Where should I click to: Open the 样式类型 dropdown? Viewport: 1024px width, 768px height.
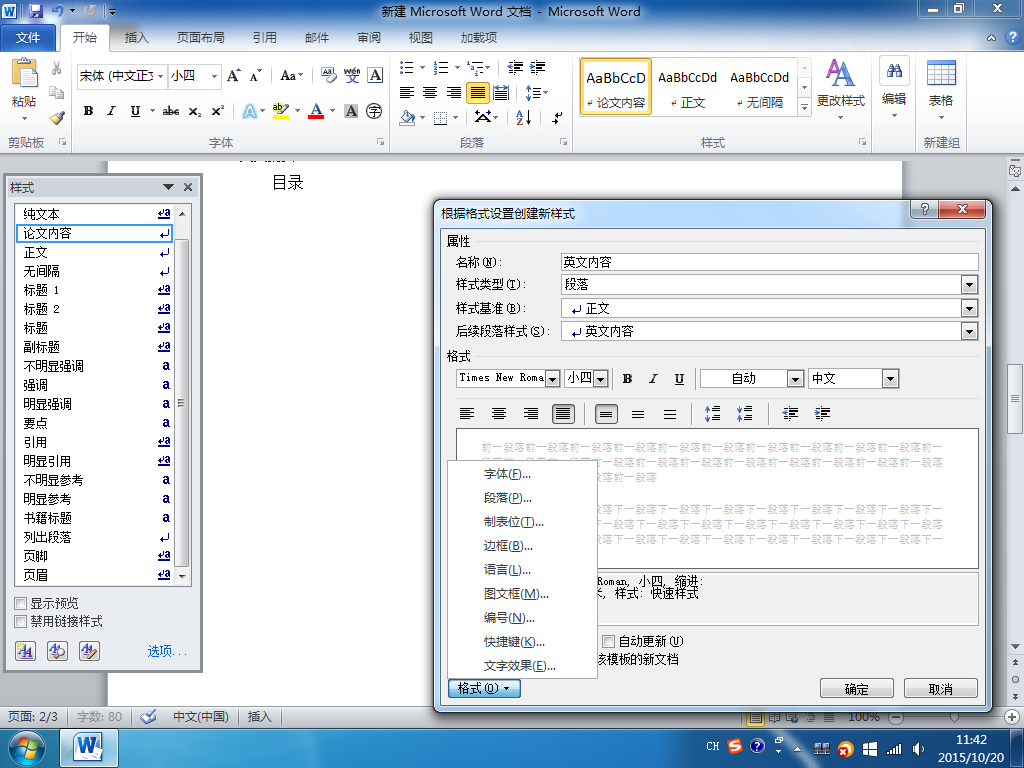tap(969, 285)
